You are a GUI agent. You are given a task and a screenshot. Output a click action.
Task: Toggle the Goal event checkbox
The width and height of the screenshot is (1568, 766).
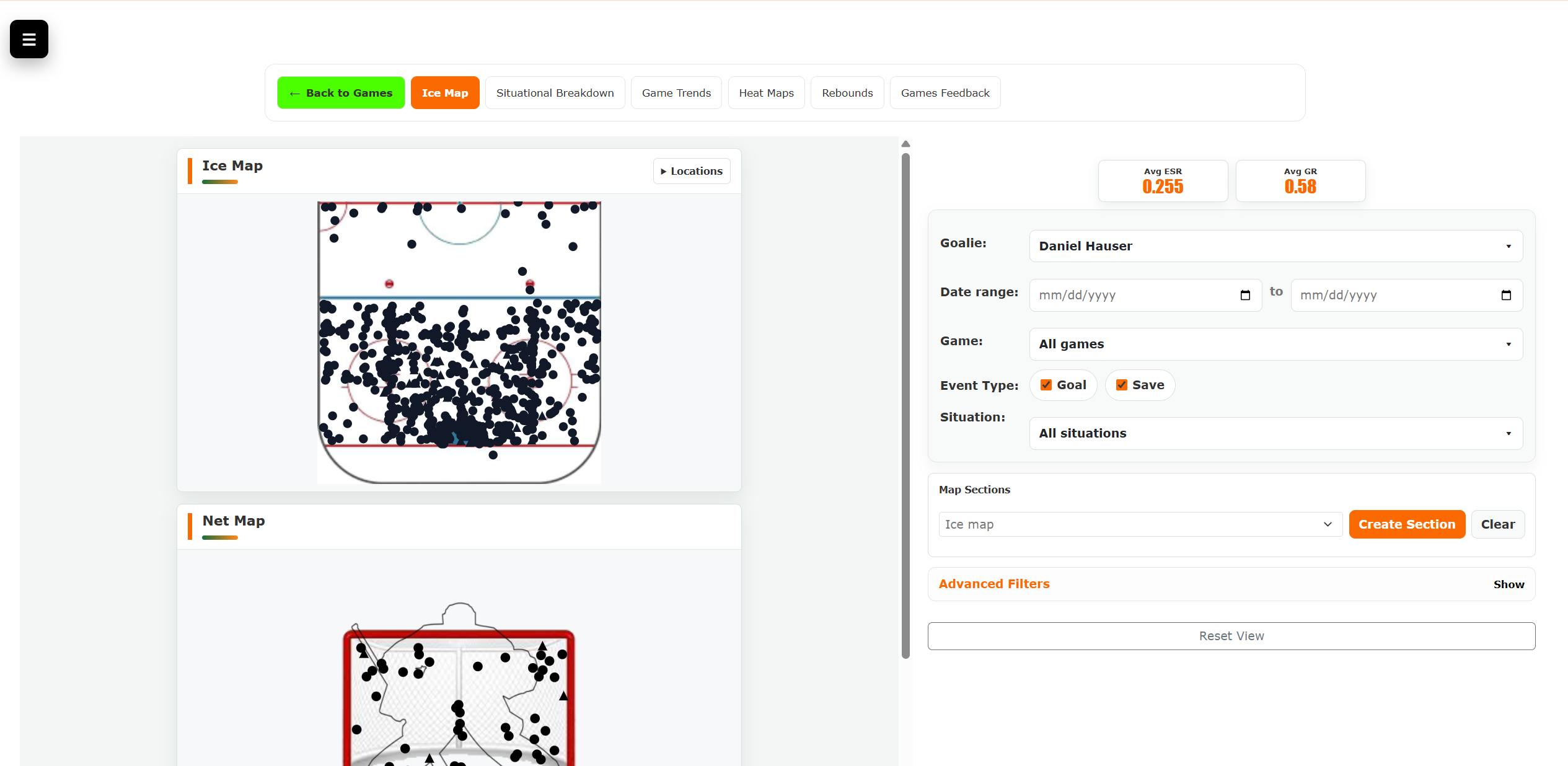point(1046,385)
